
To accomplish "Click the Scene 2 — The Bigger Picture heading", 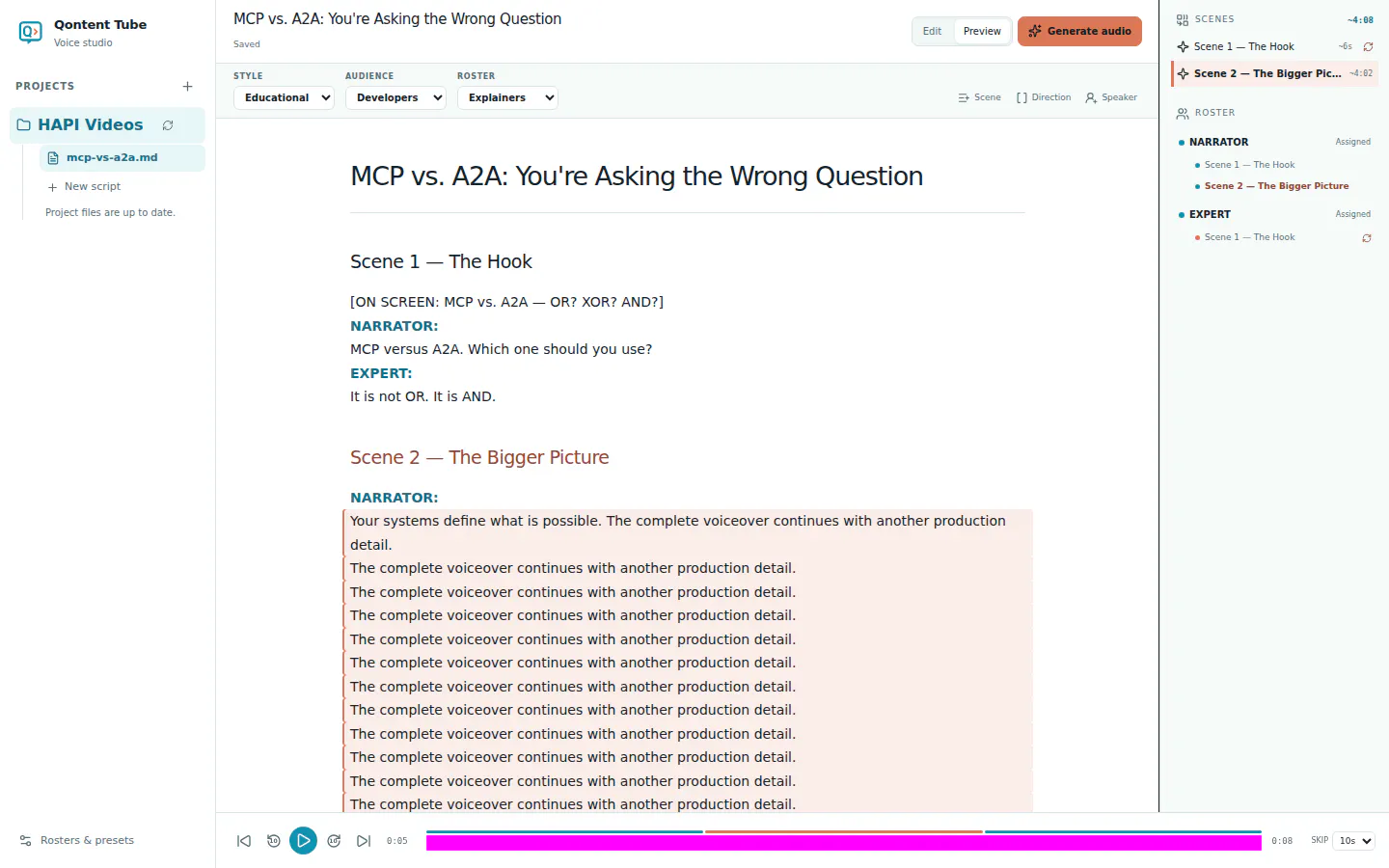I will tap(479, 458).
